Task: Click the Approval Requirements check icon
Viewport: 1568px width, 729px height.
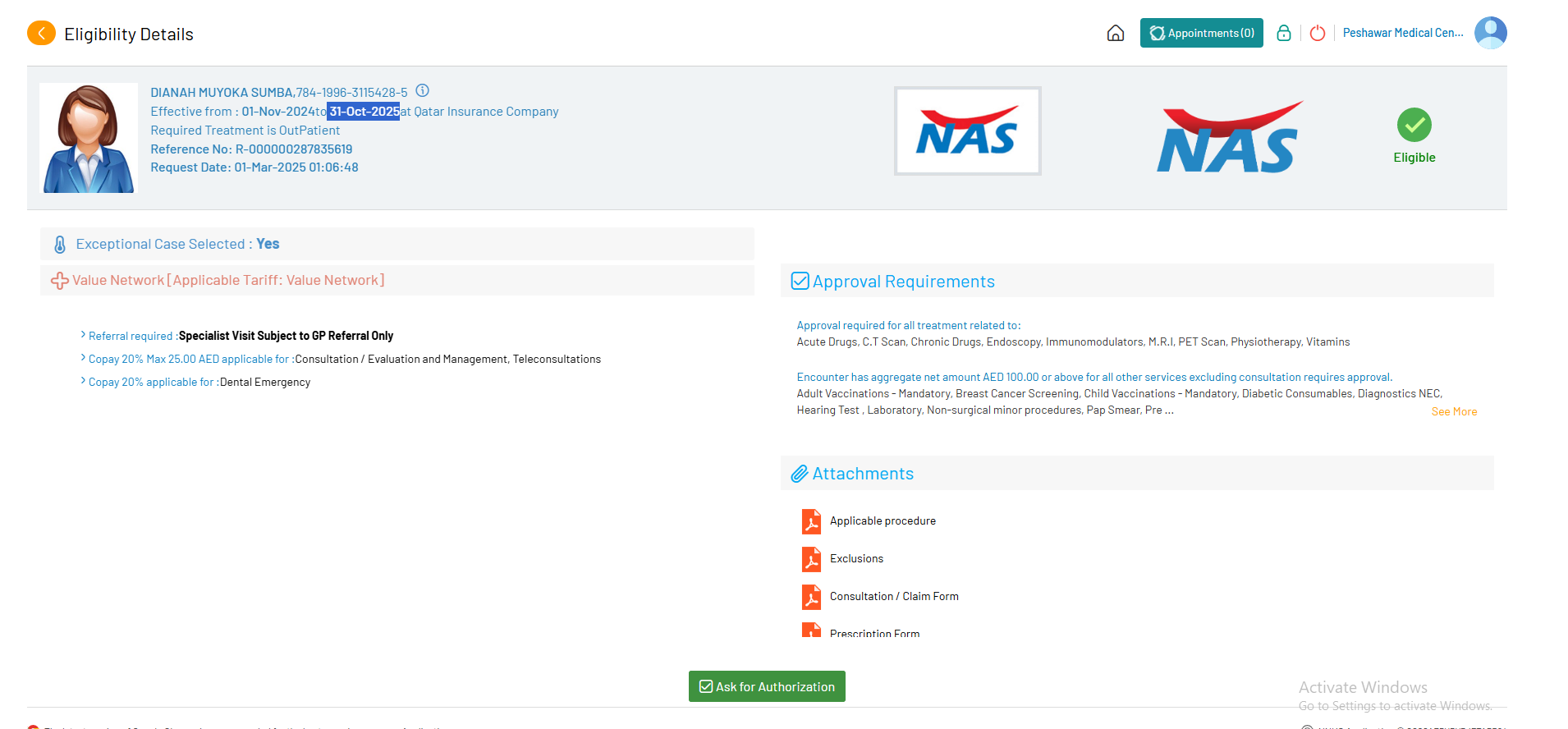Action: click(x=800, y=281)
